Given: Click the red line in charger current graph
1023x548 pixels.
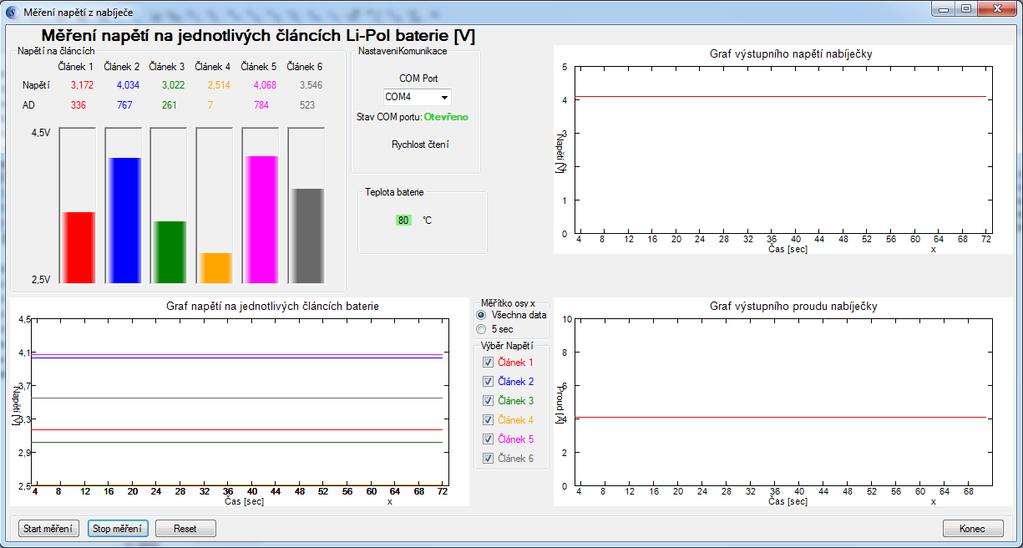Looking at the screenshot, I should pos(780,417).
